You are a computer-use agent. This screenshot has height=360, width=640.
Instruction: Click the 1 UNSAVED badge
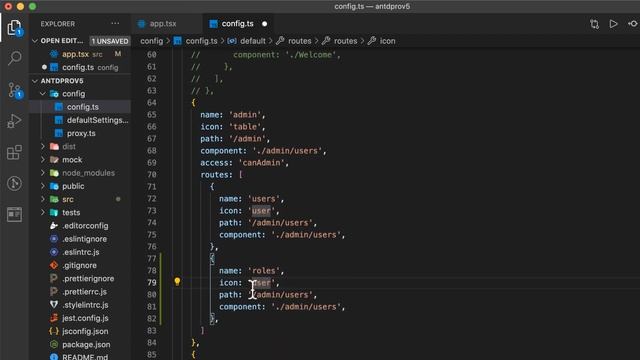(110, 41)
